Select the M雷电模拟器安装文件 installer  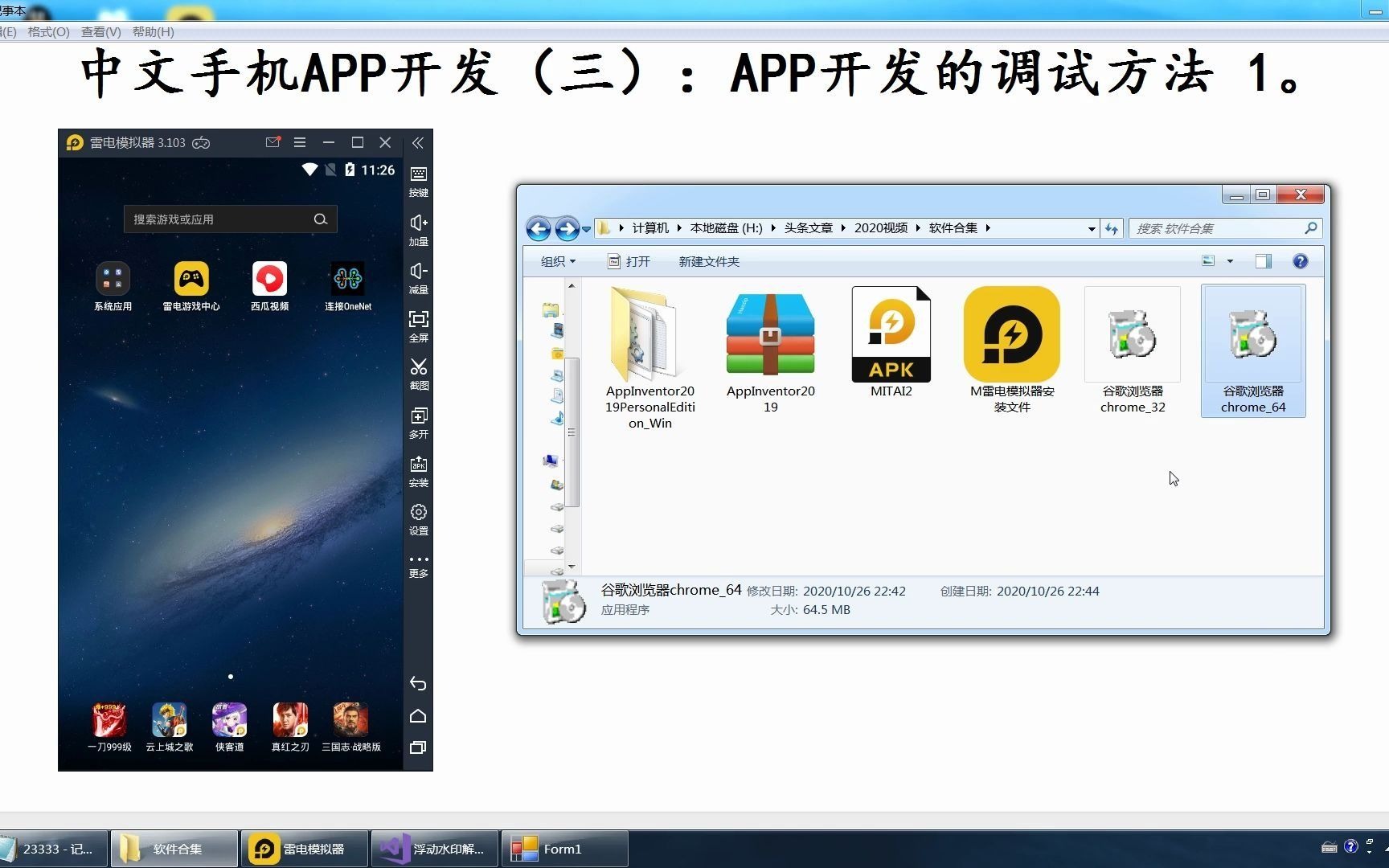coord(1012,351)
